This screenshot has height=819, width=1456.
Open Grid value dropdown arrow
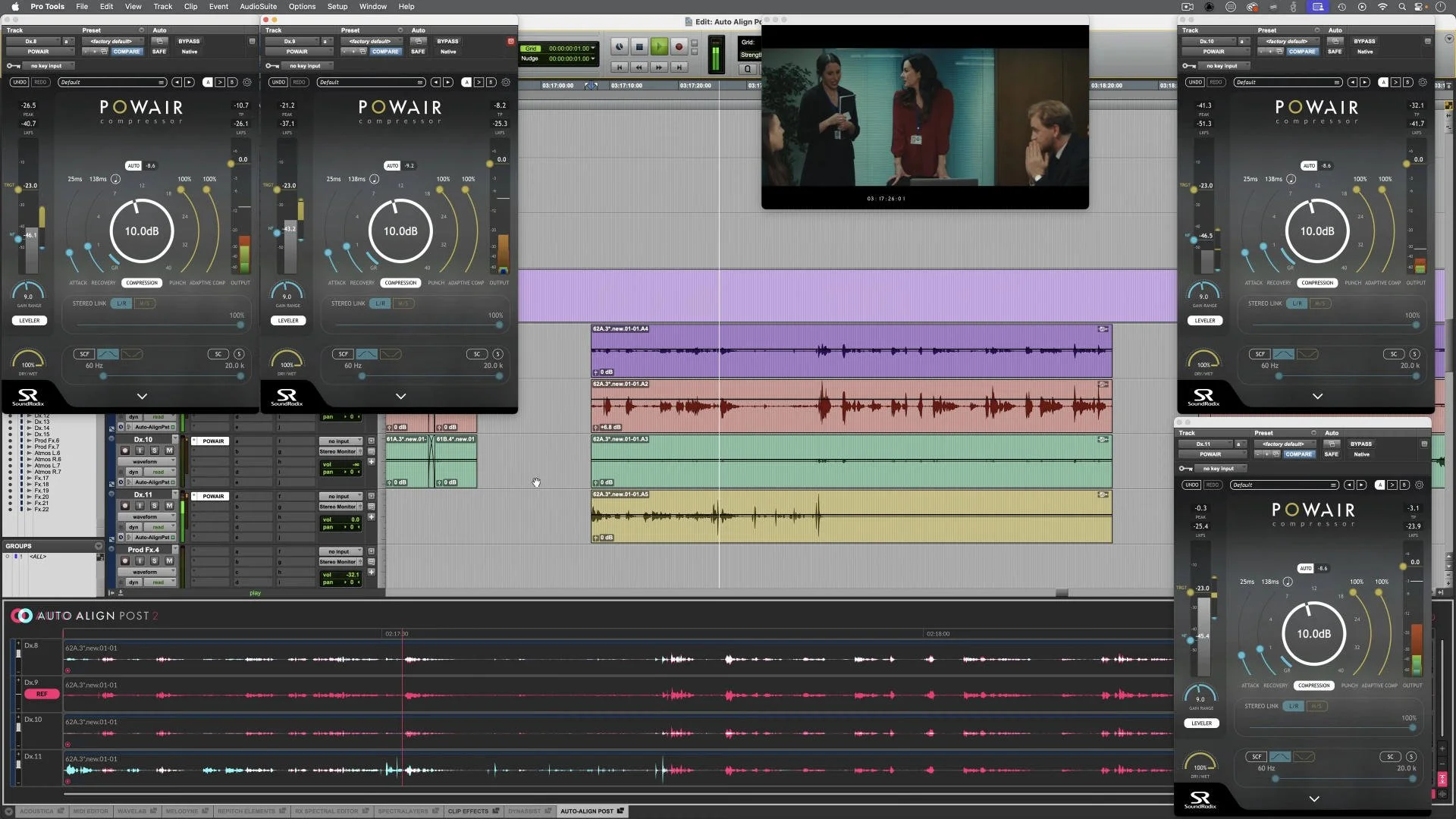593,49
